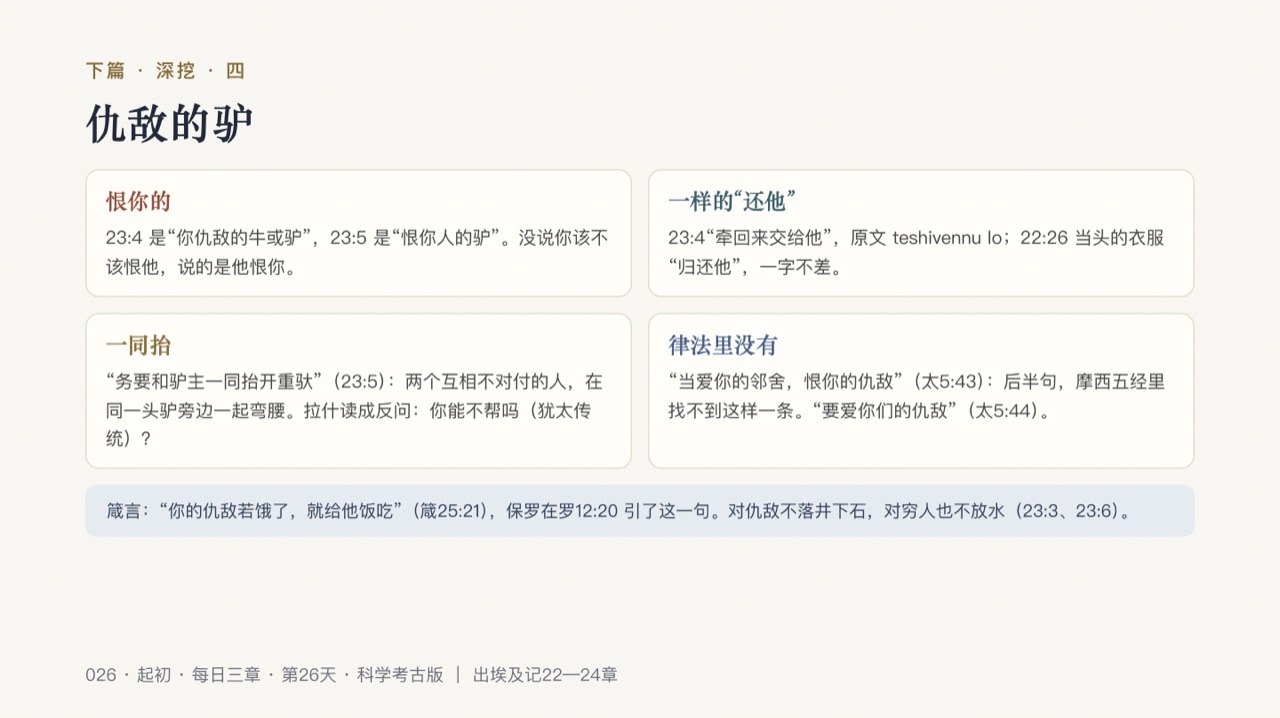Click the footer text 出埃及记22—24章
The width and height of the screenshot is (1280, 718).
pos(545,675)
